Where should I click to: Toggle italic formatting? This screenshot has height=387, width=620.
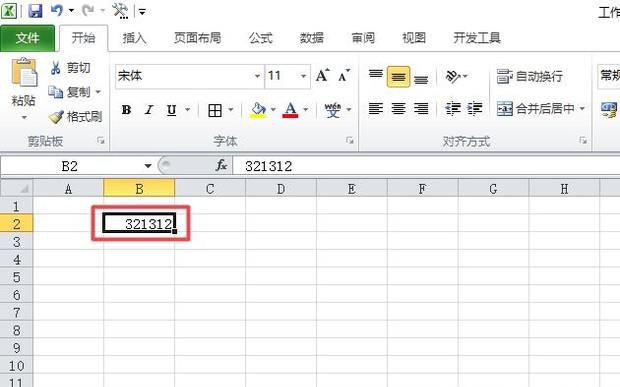[149, 110]
